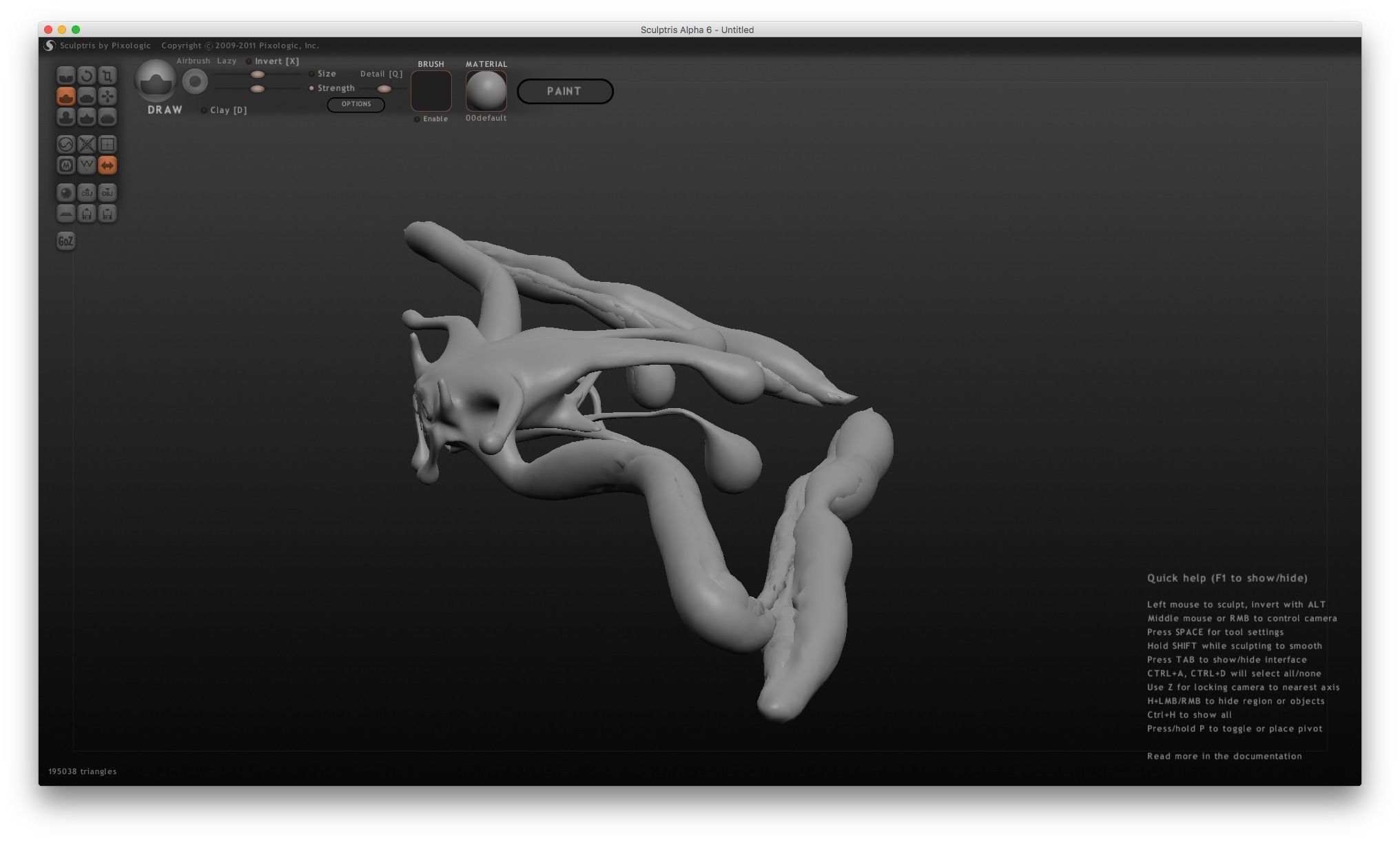Toggle the Airbrush option
Screen dimensions: 1400x841
click(193, 61)
